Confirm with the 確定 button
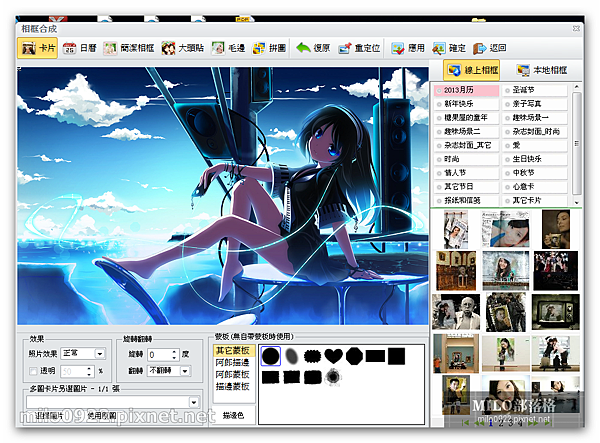This screenshot has width=600, height=443. 449,48
